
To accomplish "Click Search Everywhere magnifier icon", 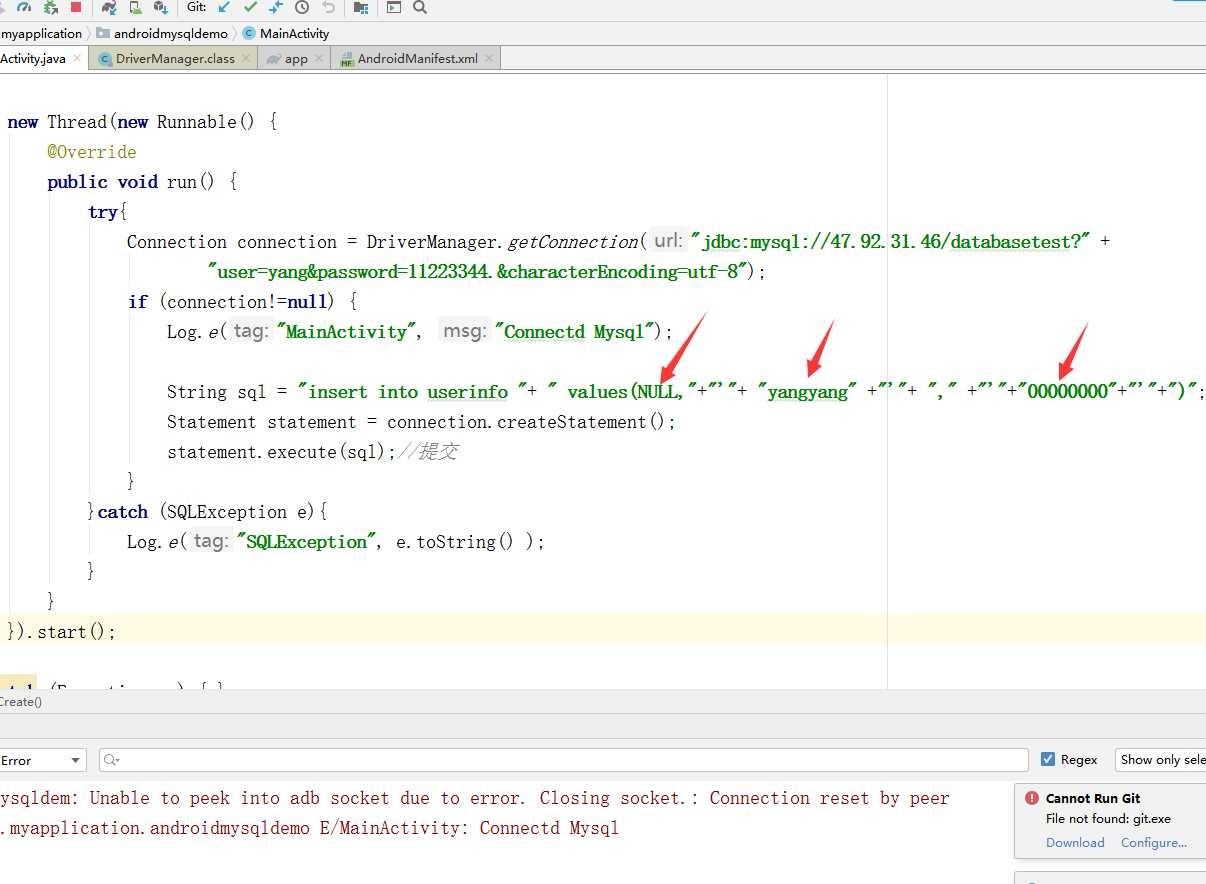I will [x=420, y=7].
